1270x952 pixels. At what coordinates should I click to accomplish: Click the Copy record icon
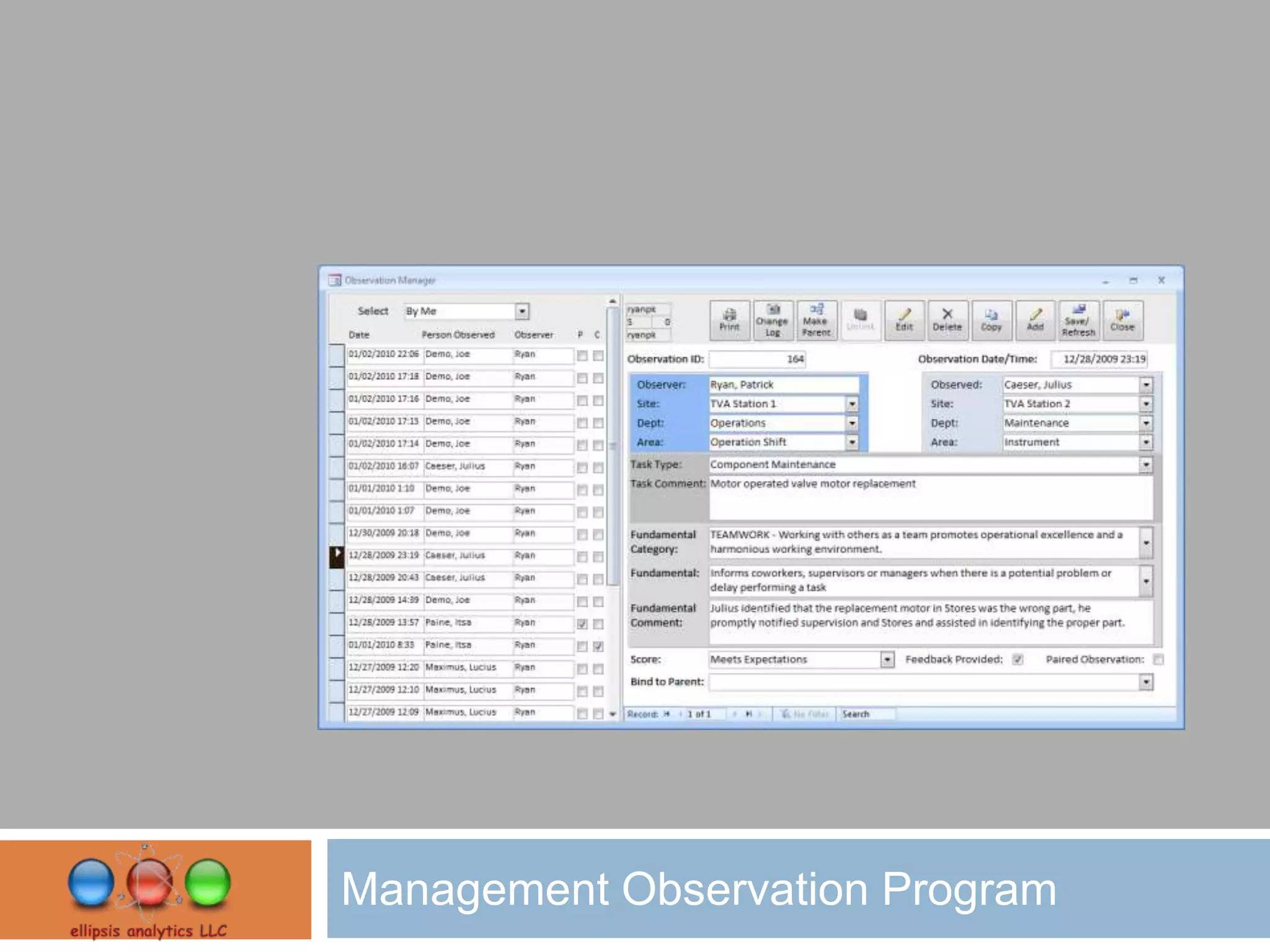coord(991,320)
